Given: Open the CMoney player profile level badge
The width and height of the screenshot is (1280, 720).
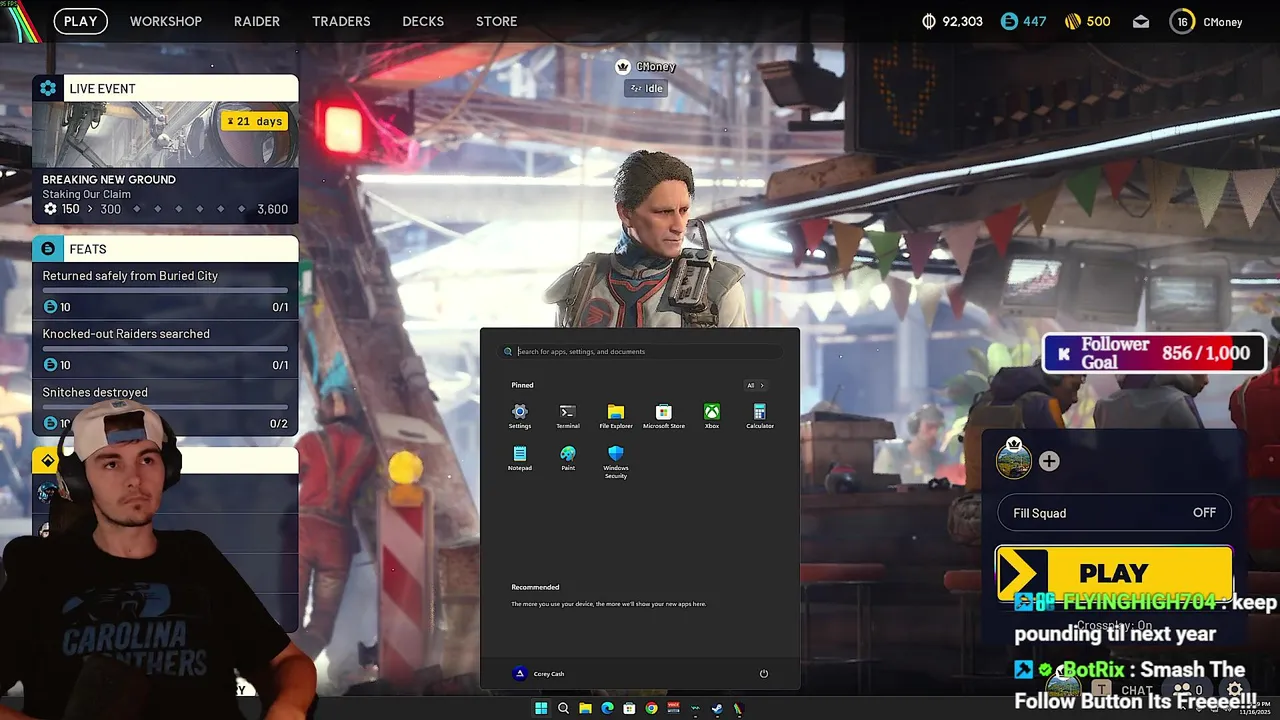Looking at the screenshot, I should pos(1182,21).
